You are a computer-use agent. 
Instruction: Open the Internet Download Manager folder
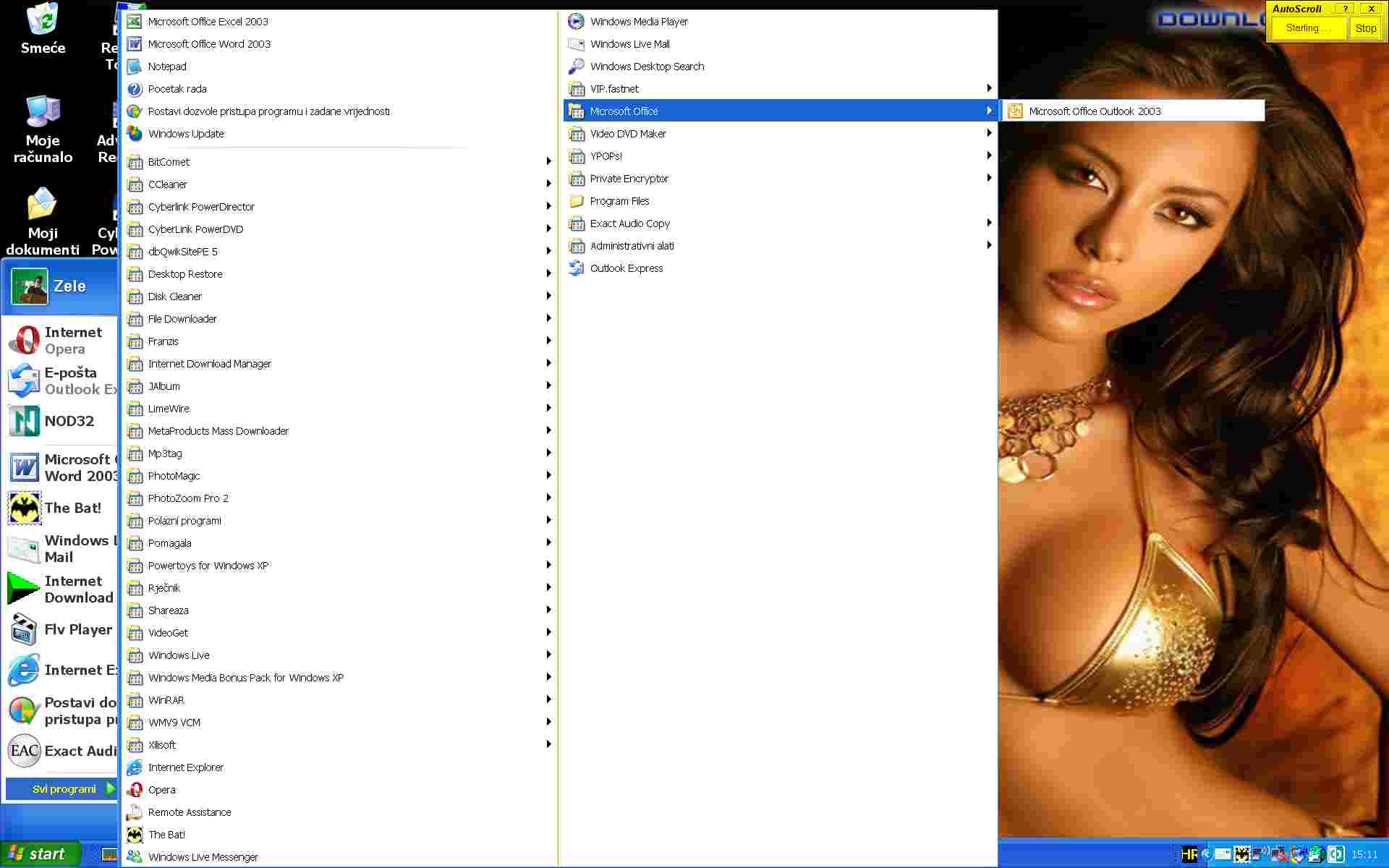(x=209, y=364)
